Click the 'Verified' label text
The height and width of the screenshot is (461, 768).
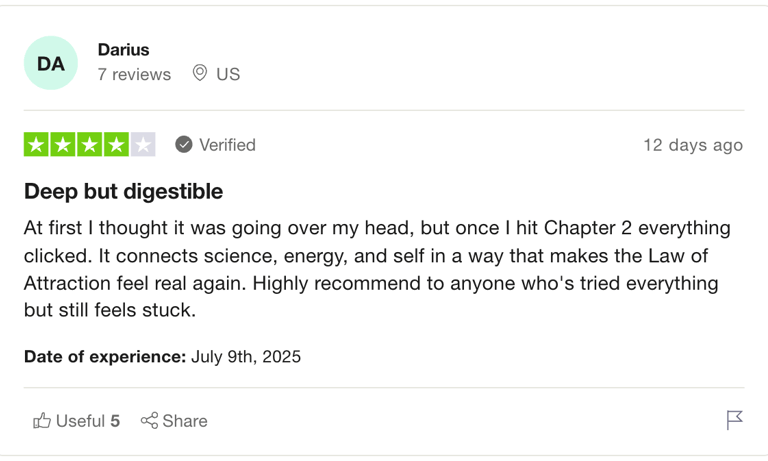coord(227,145)
